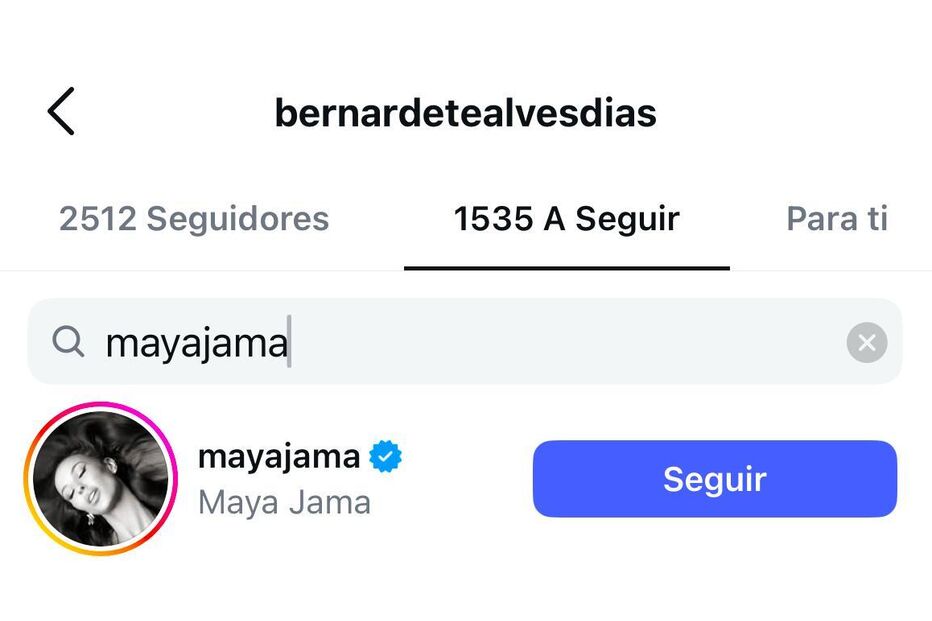
Task: Click the Seguidores follower count
Action: pyautogui.click(x=194, y=218)
